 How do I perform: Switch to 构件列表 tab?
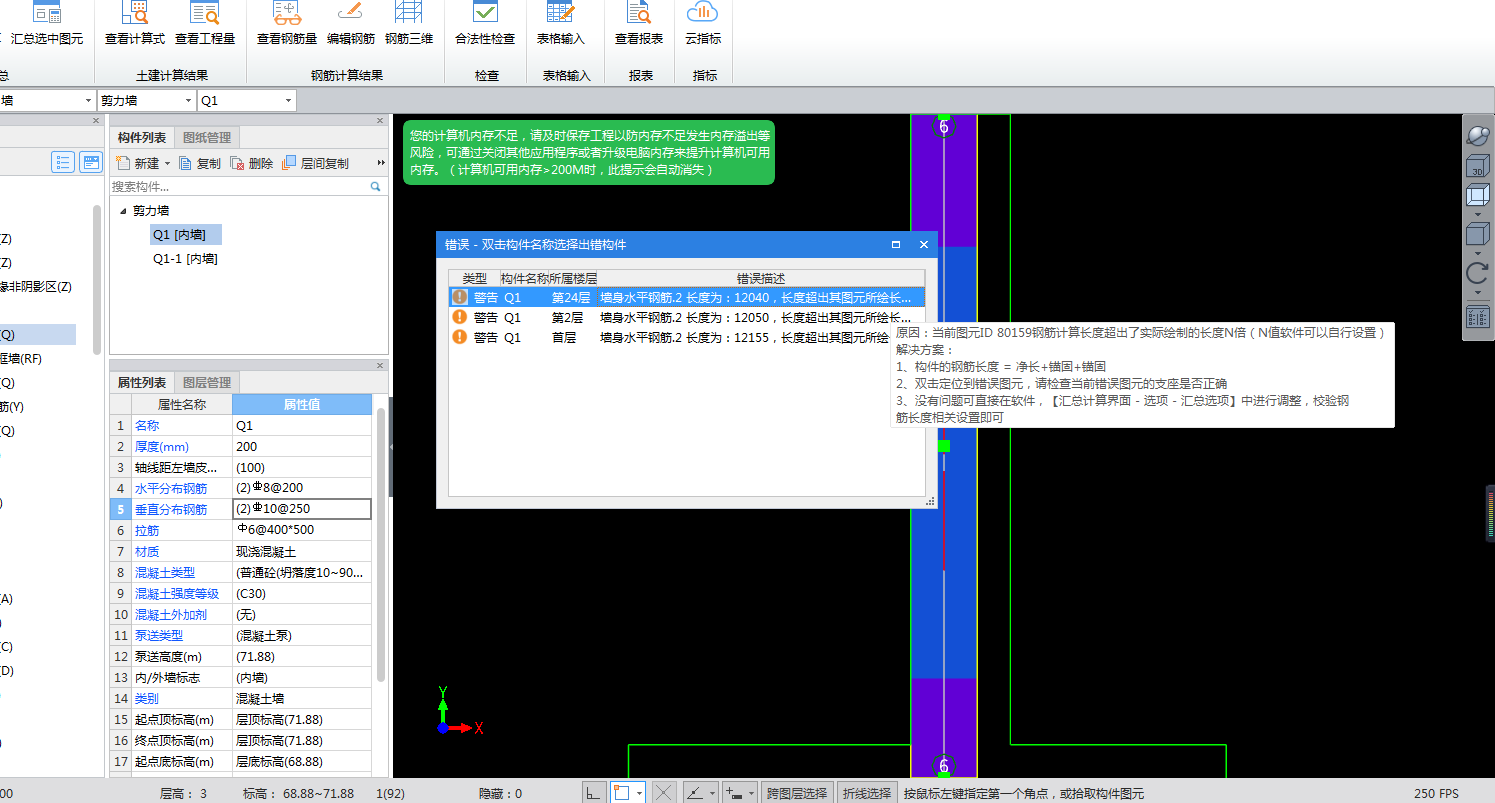[141, 138]
